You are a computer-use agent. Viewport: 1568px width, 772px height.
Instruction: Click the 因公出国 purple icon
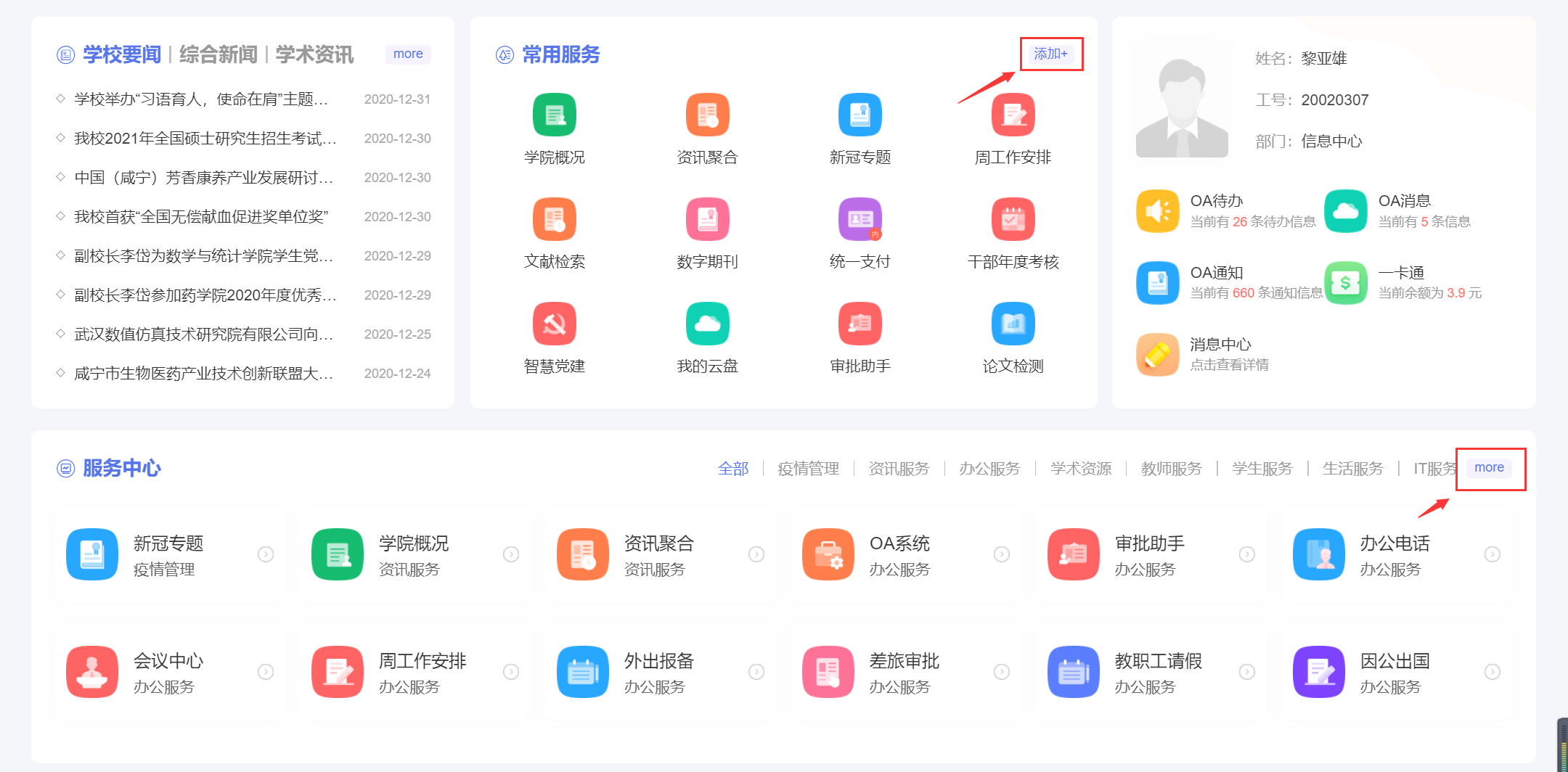[x=1319, y=672]
